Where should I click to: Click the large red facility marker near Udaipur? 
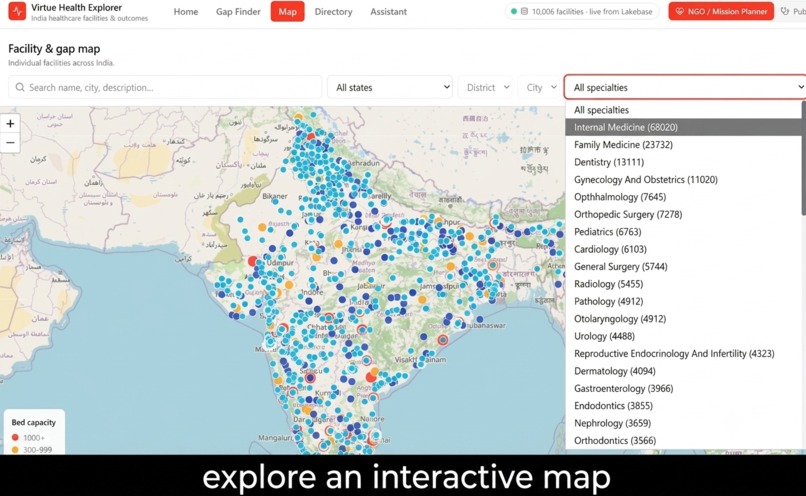pos(252,261)
